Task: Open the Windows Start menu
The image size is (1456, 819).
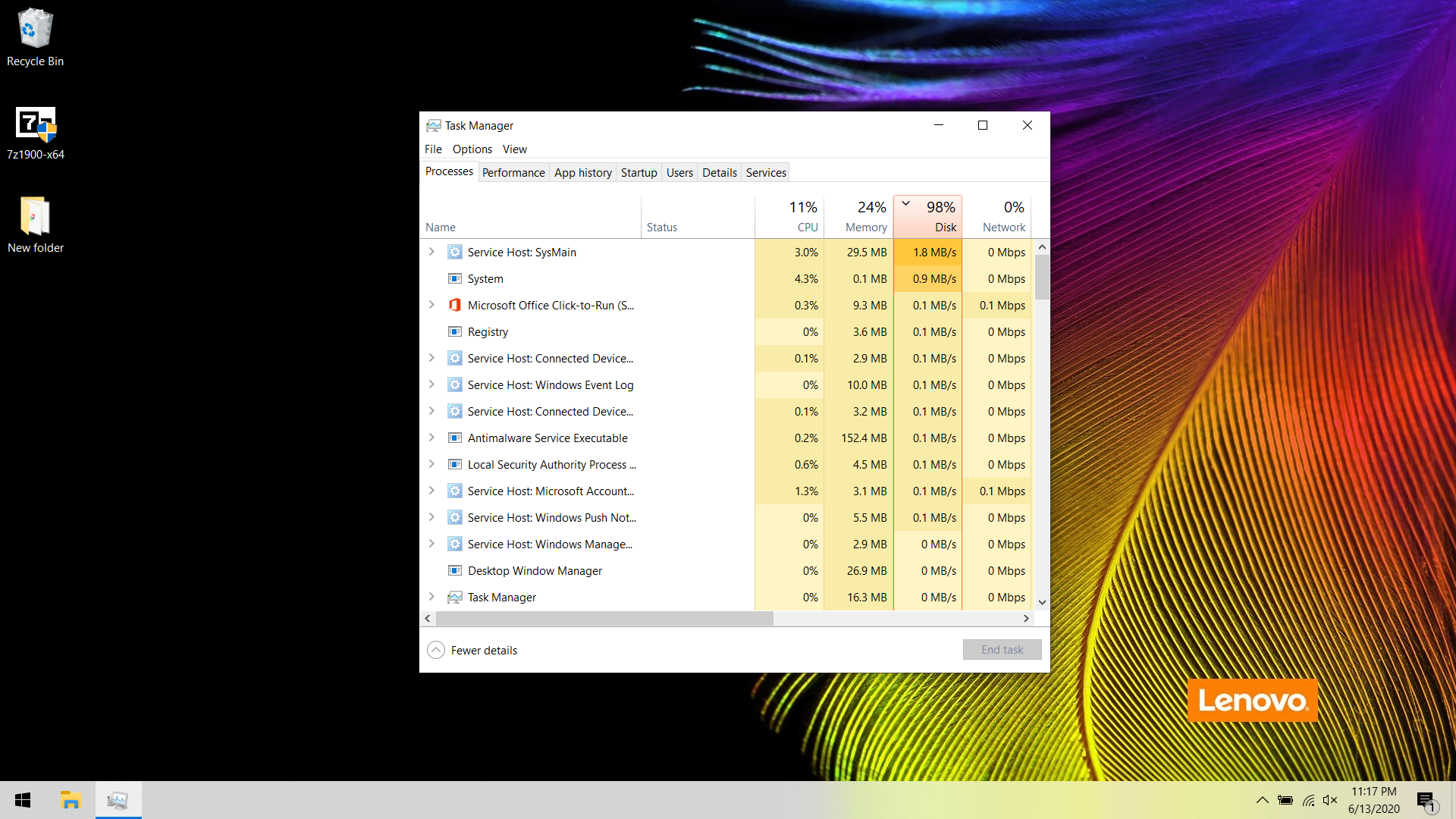Action: pyautogui.click(x=23, y=800)
